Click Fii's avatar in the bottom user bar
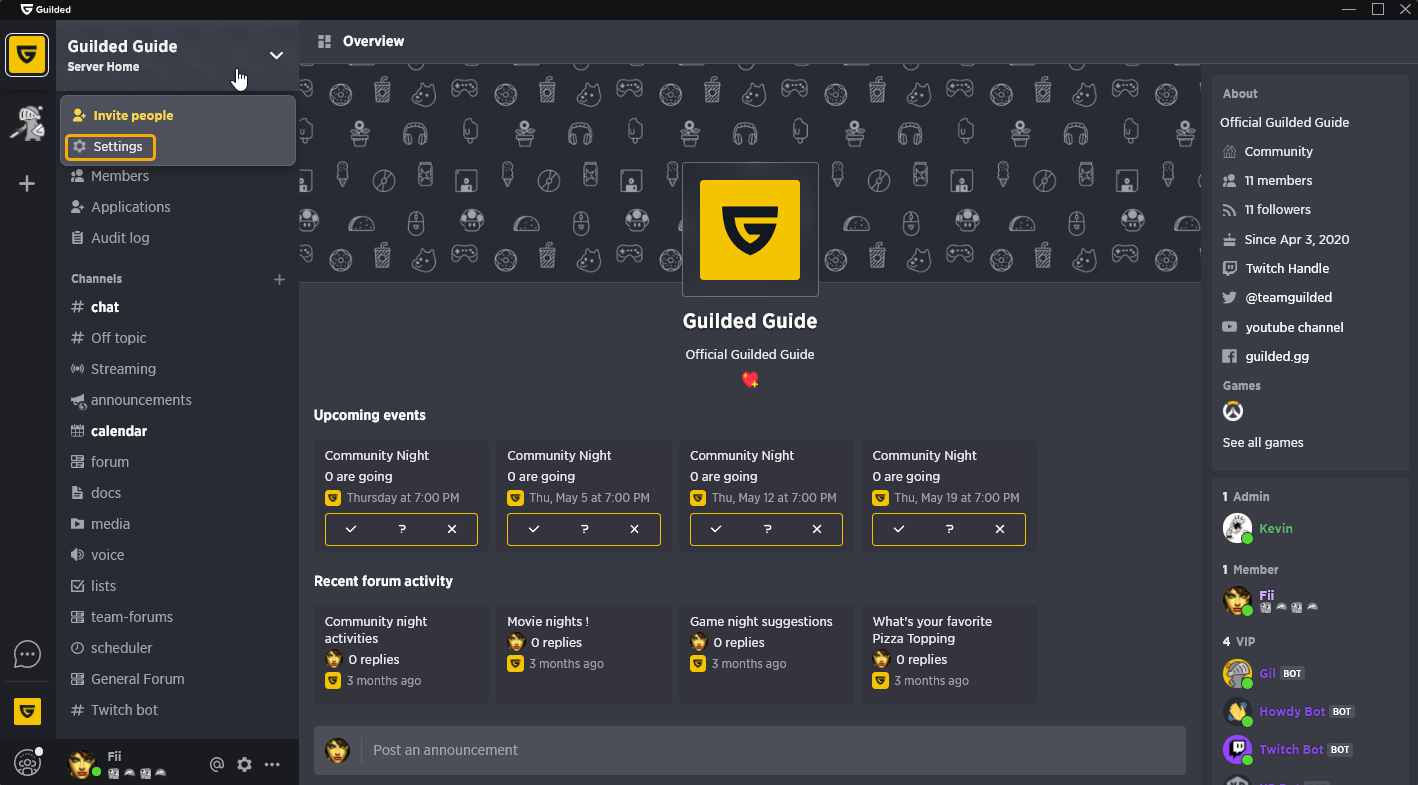 pos(82,765)
